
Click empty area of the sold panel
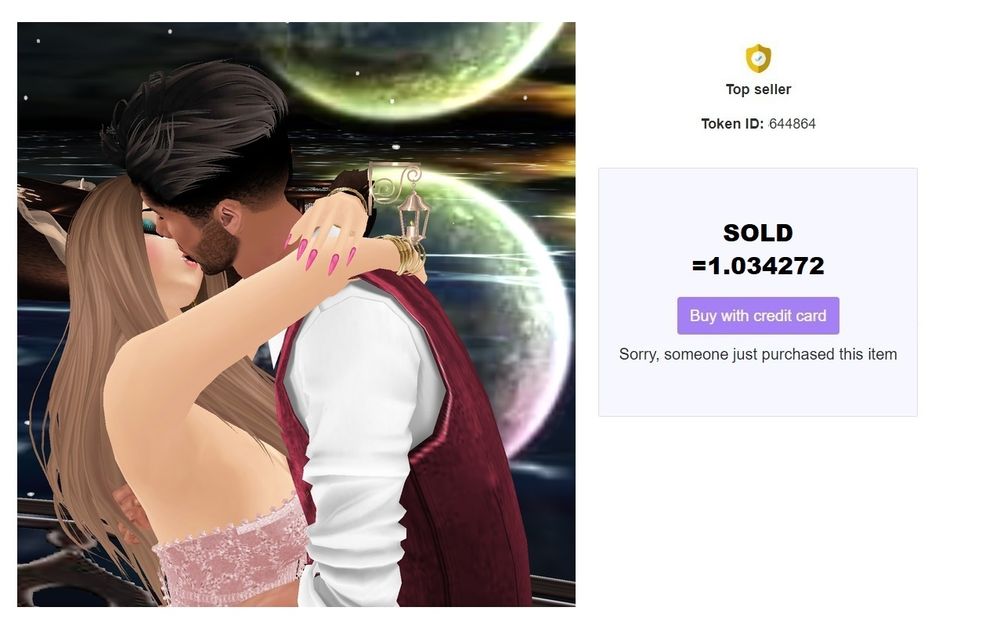coord(758,389)
